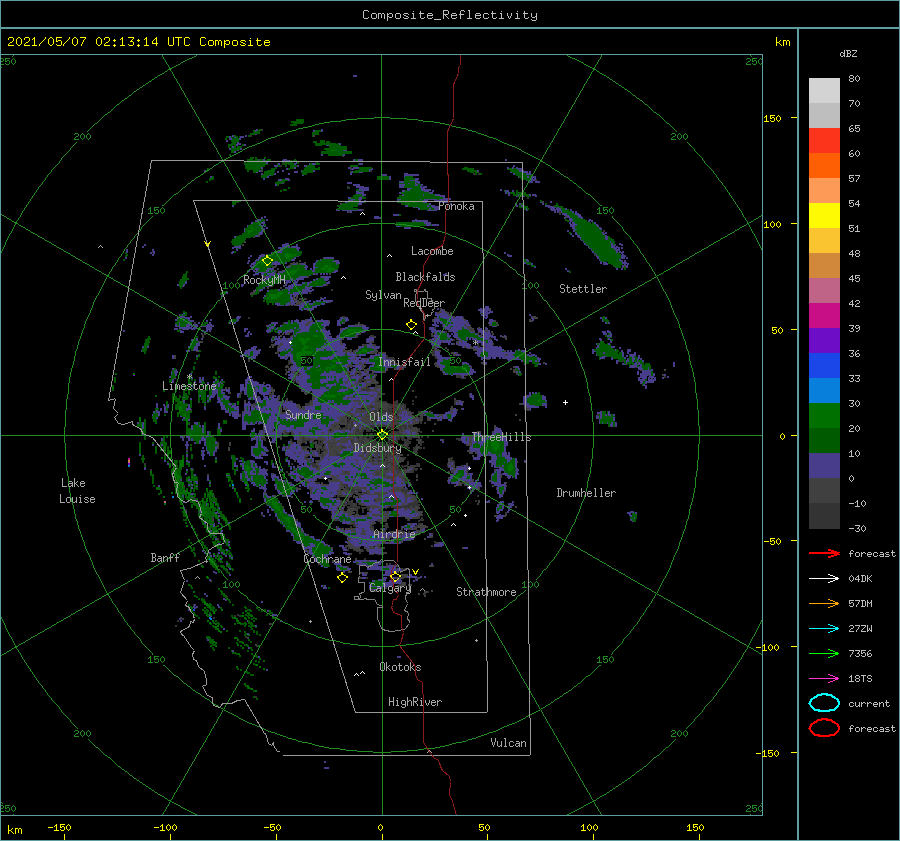
Task: Click the Sundre town label
Action: tap(304, 414)
